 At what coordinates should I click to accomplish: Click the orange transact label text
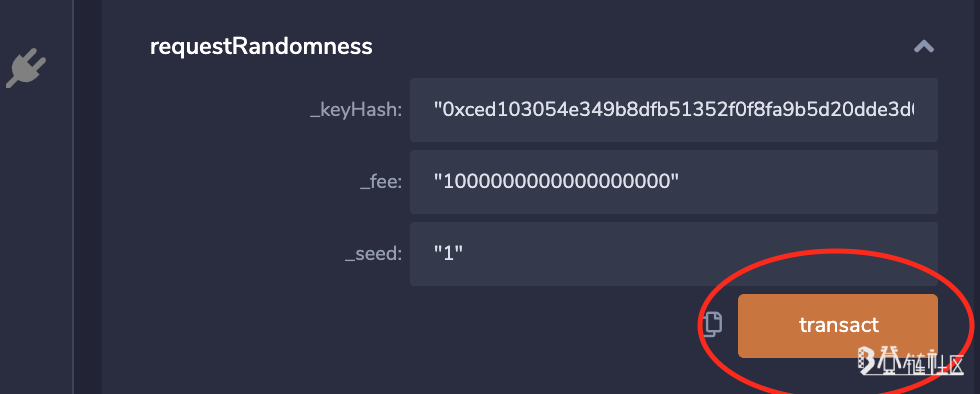click(x=839, y=325)
